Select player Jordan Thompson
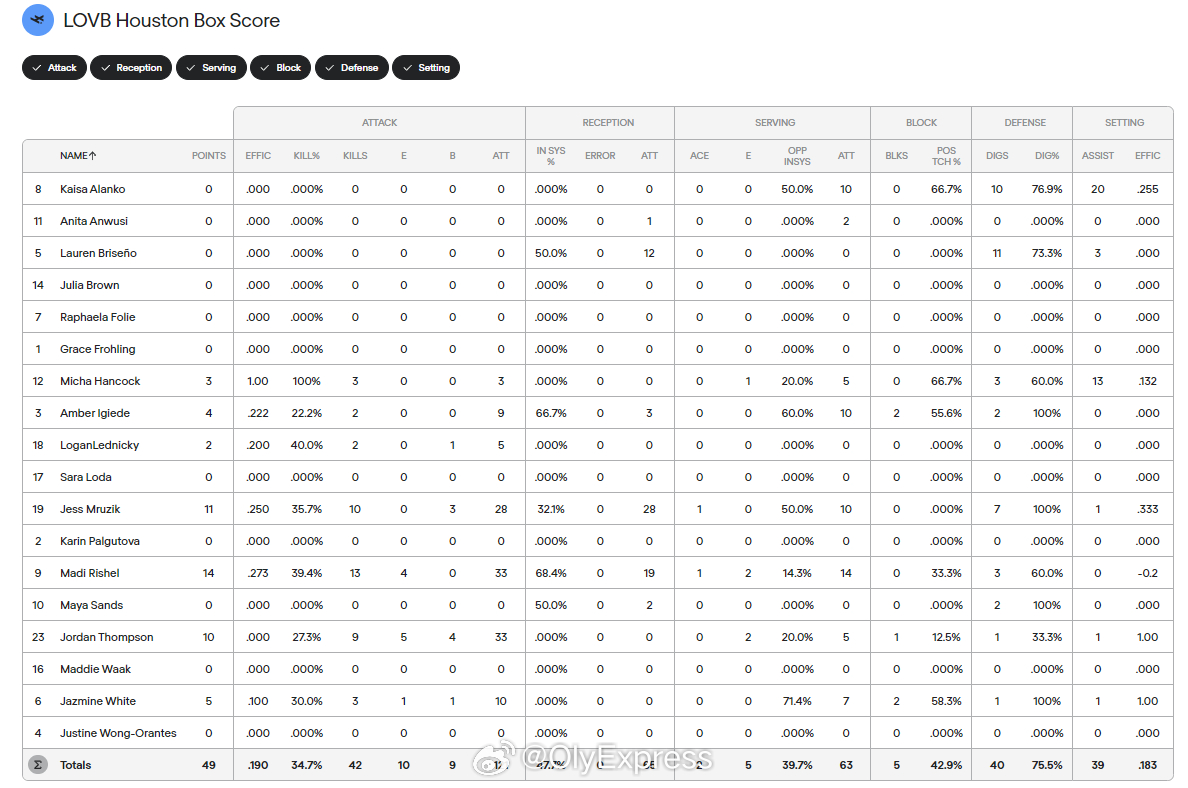The width and height of the screenshot is (1188, 788). point(107,637)
